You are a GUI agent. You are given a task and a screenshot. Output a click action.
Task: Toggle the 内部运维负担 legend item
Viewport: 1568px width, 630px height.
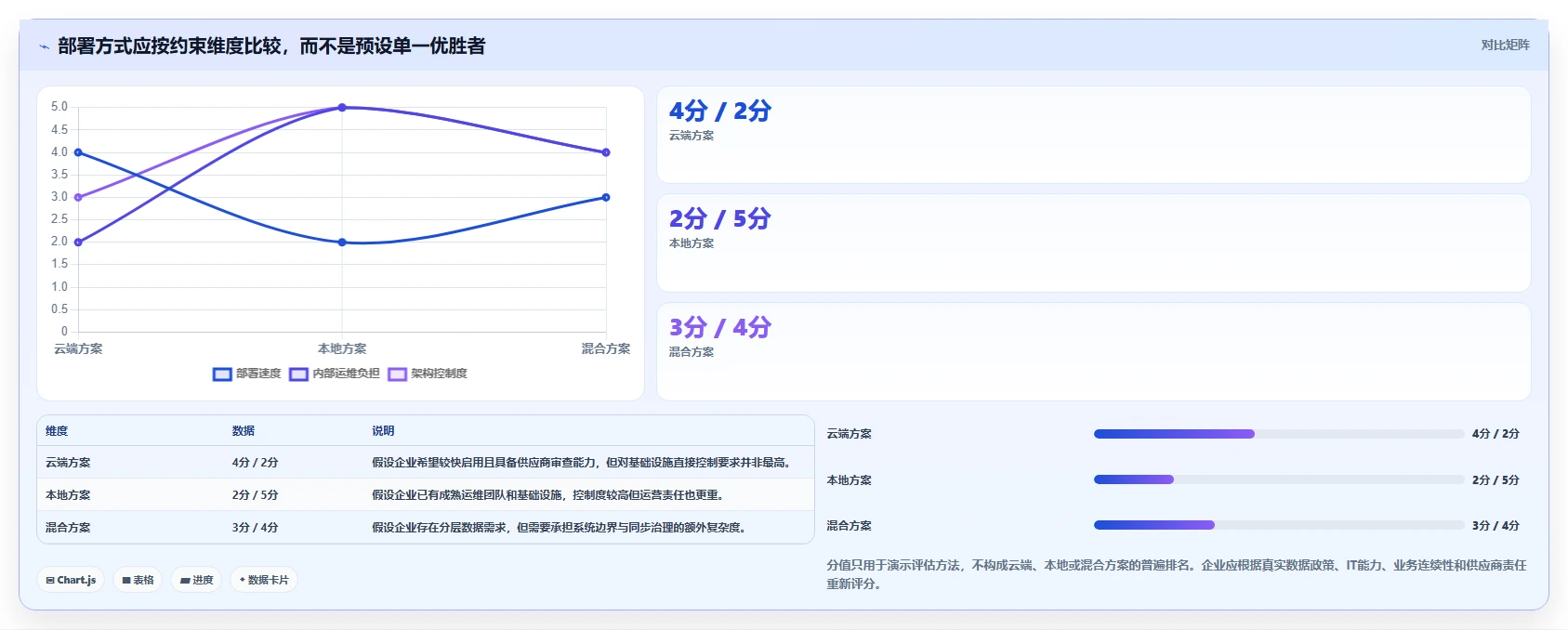pos(335,374)
